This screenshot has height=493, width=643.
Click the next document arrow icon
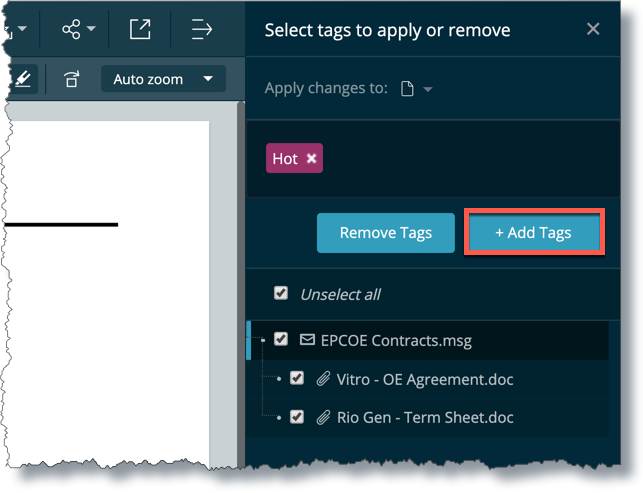tap(202, 30)
